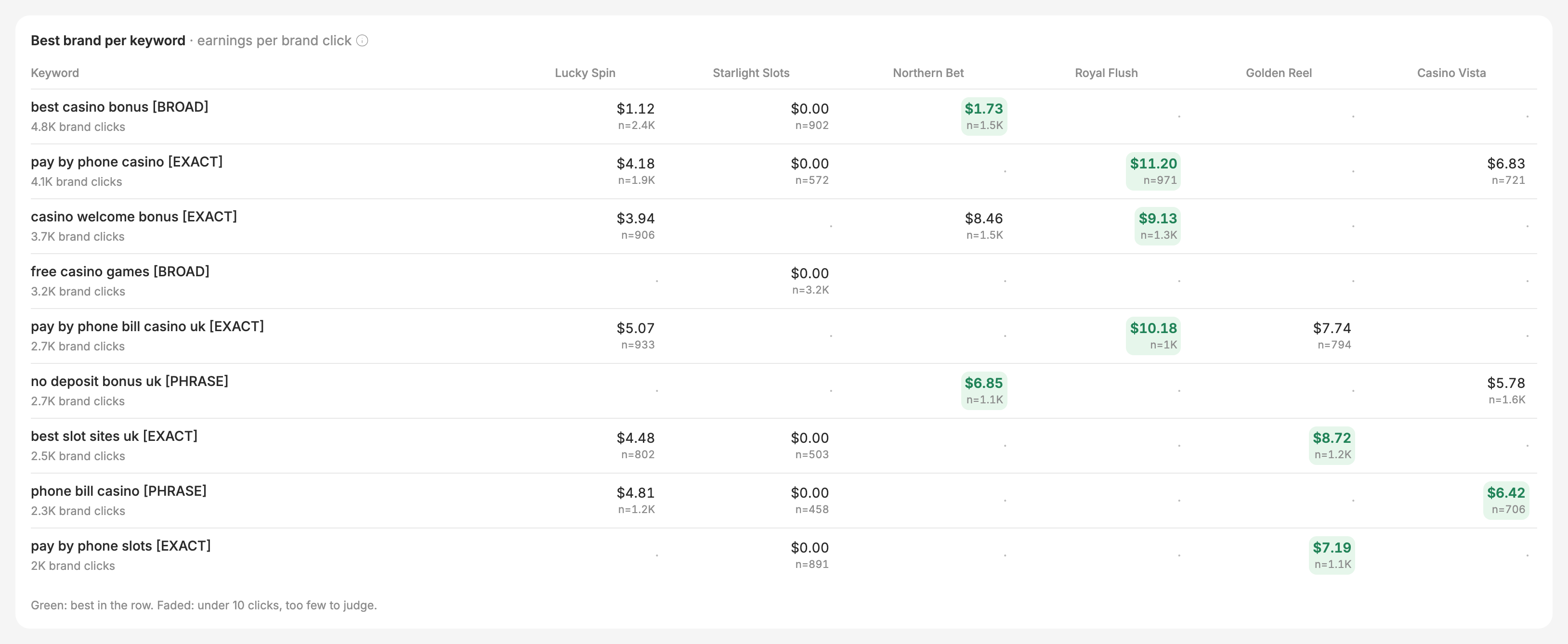Viewport: 1568px width, 644px height.
Task: Click the $6.83 Casino Vista value
Action: click(x=1506, y=164)
